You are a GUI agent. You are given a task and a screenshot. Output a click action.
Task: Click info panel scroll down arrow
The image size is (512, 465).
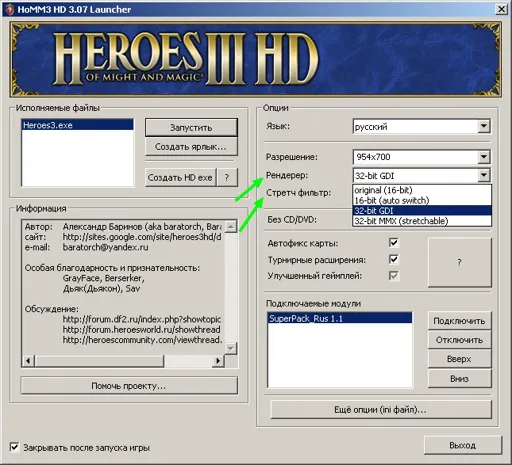tap(231, 348)
